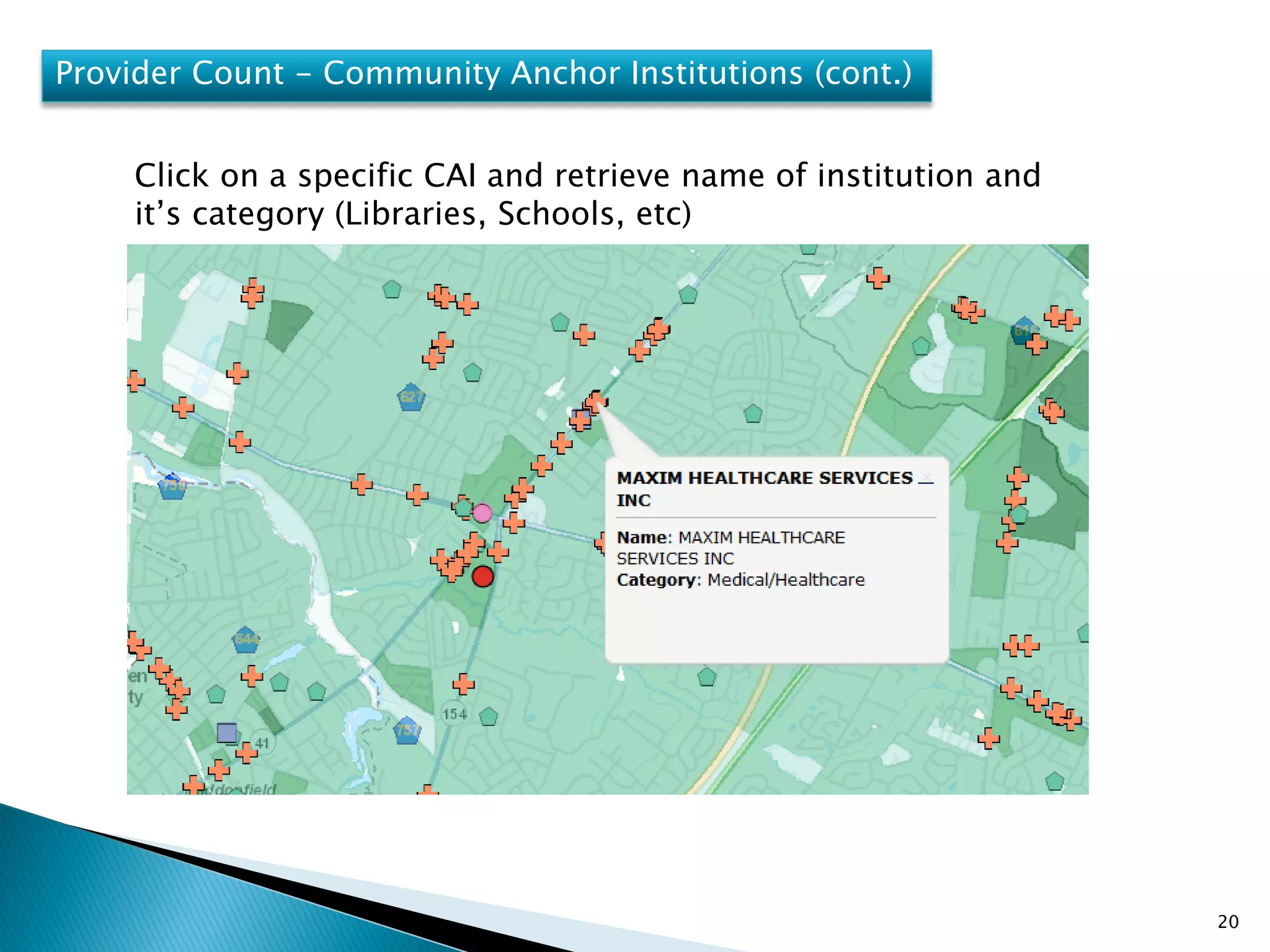Click the slide page number 20
Image resolution: width=1270 pixels, height=952 pixels.
pos(1228,922)
